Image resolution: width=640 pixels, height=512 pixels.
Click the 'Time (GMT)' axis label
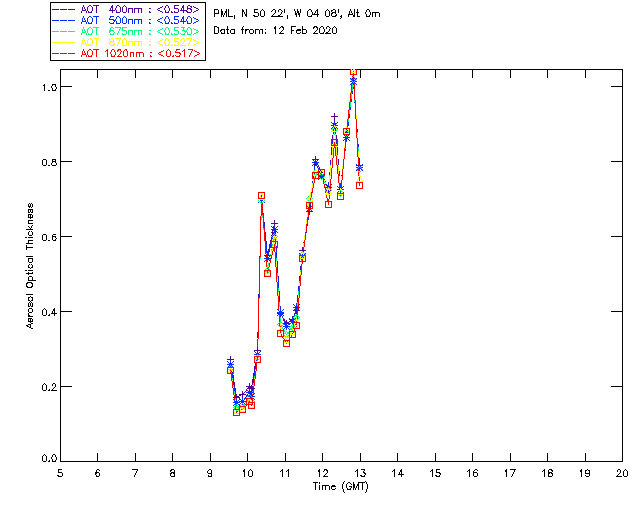pyautogui.click(x=340, y=487)
